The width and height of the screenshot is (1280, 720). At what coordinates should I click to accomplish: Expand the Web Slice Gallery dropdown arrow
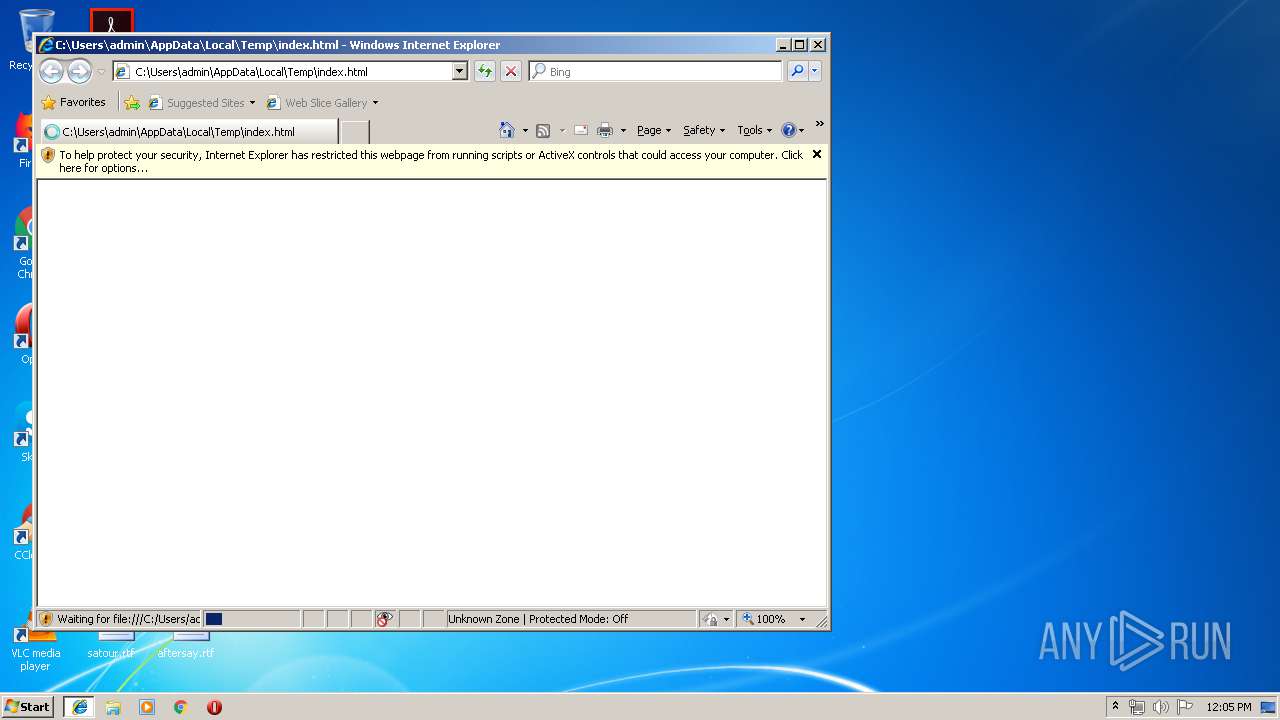point(376,103)
